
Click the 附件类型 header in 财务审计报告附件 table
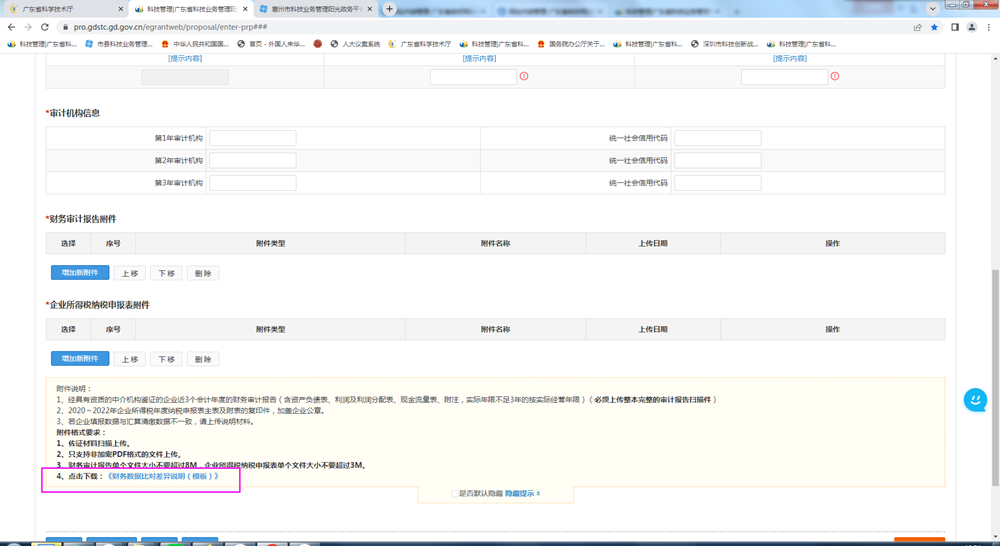pos(270,243)
